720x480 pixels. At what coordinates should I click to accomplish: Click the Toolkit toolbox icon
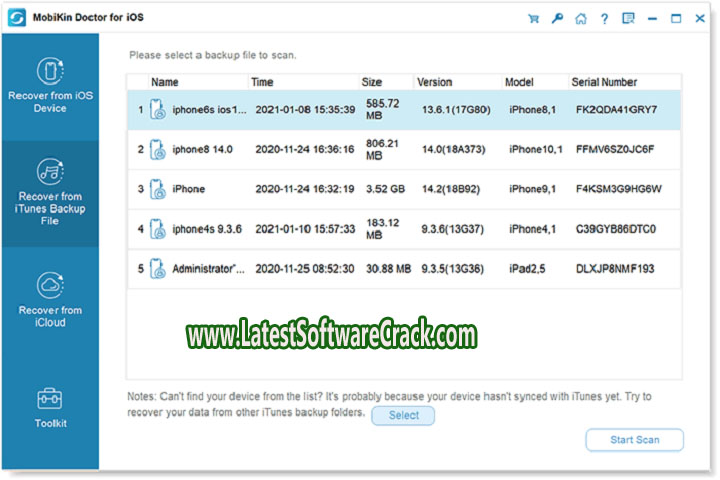click(x=50, y=399)
